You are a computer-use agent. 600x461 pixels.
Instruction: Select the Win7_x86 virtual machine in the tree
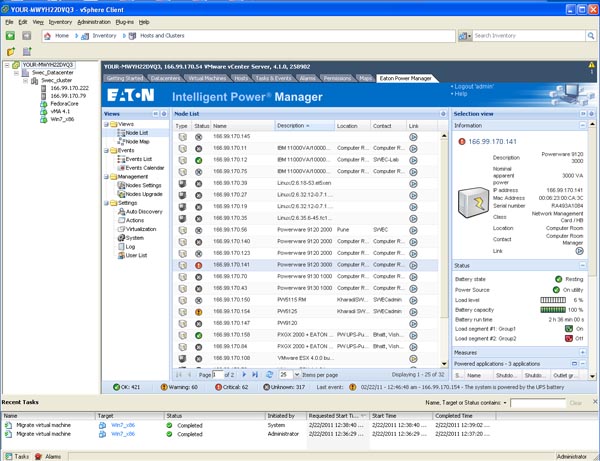62,119
